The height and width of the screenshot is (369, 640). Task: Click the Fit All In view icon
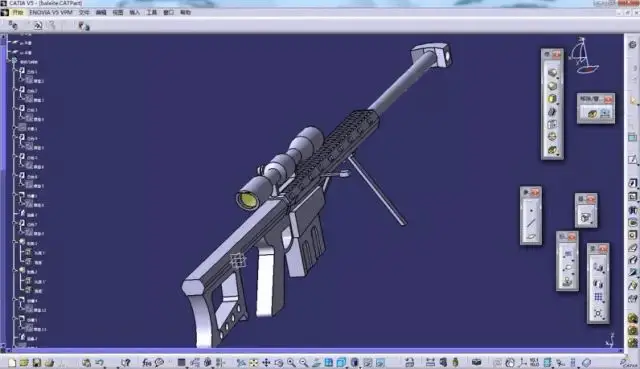pos(253,362)
